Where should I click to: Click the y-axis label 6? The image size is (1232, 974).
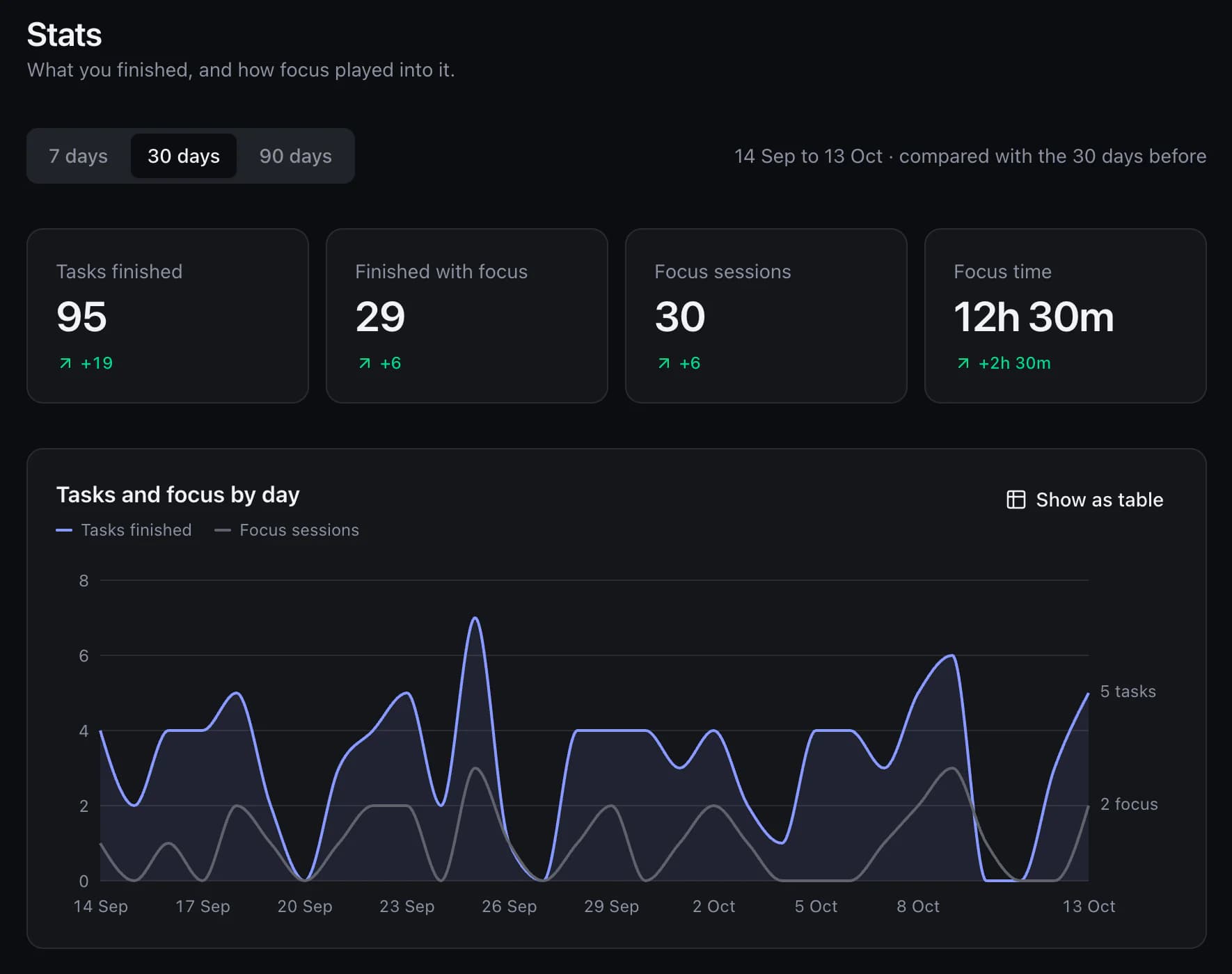tap(84, 656)
